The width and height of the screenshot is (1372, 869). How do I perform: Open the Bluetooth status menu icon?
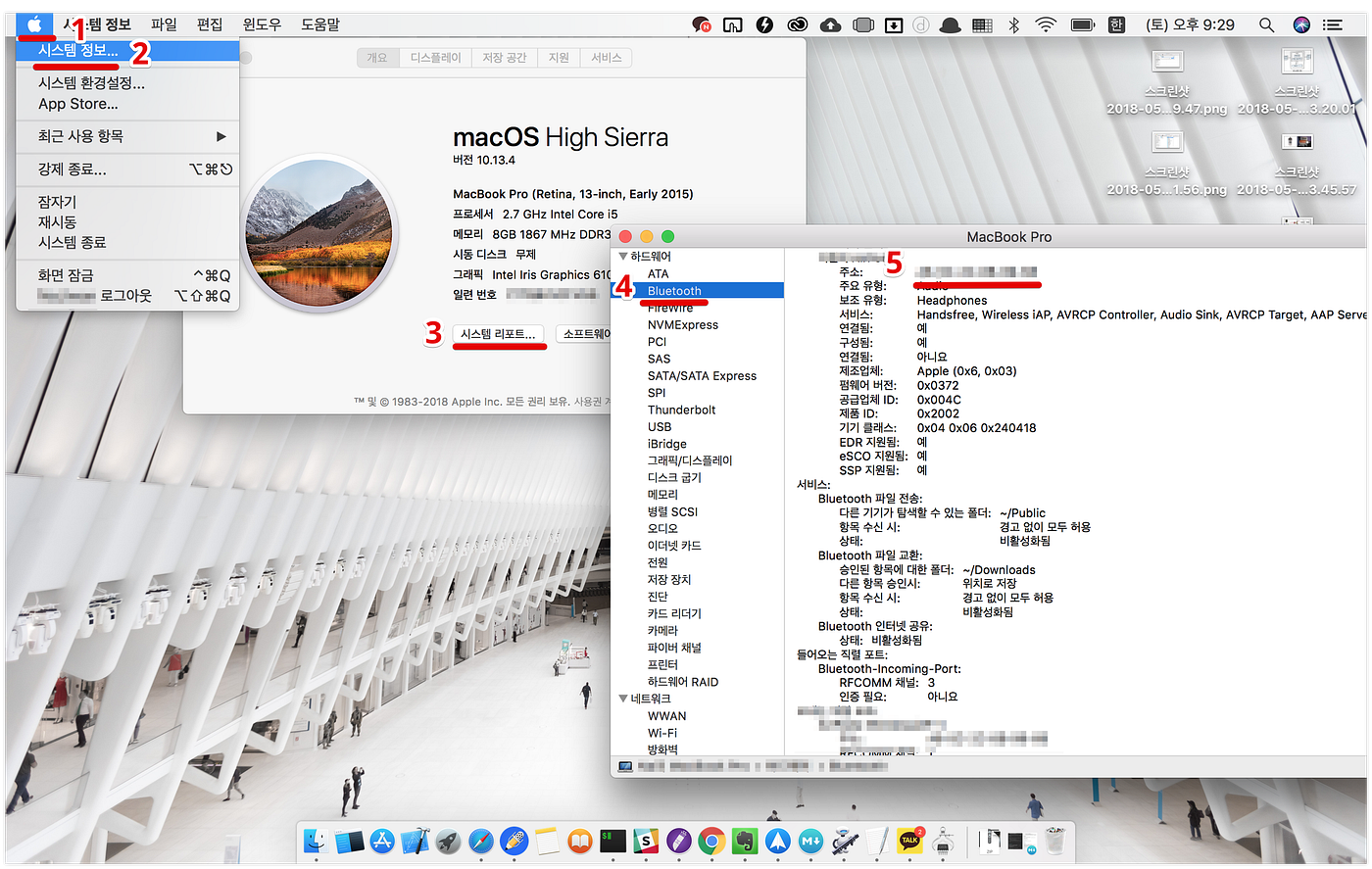(1014, 24)
